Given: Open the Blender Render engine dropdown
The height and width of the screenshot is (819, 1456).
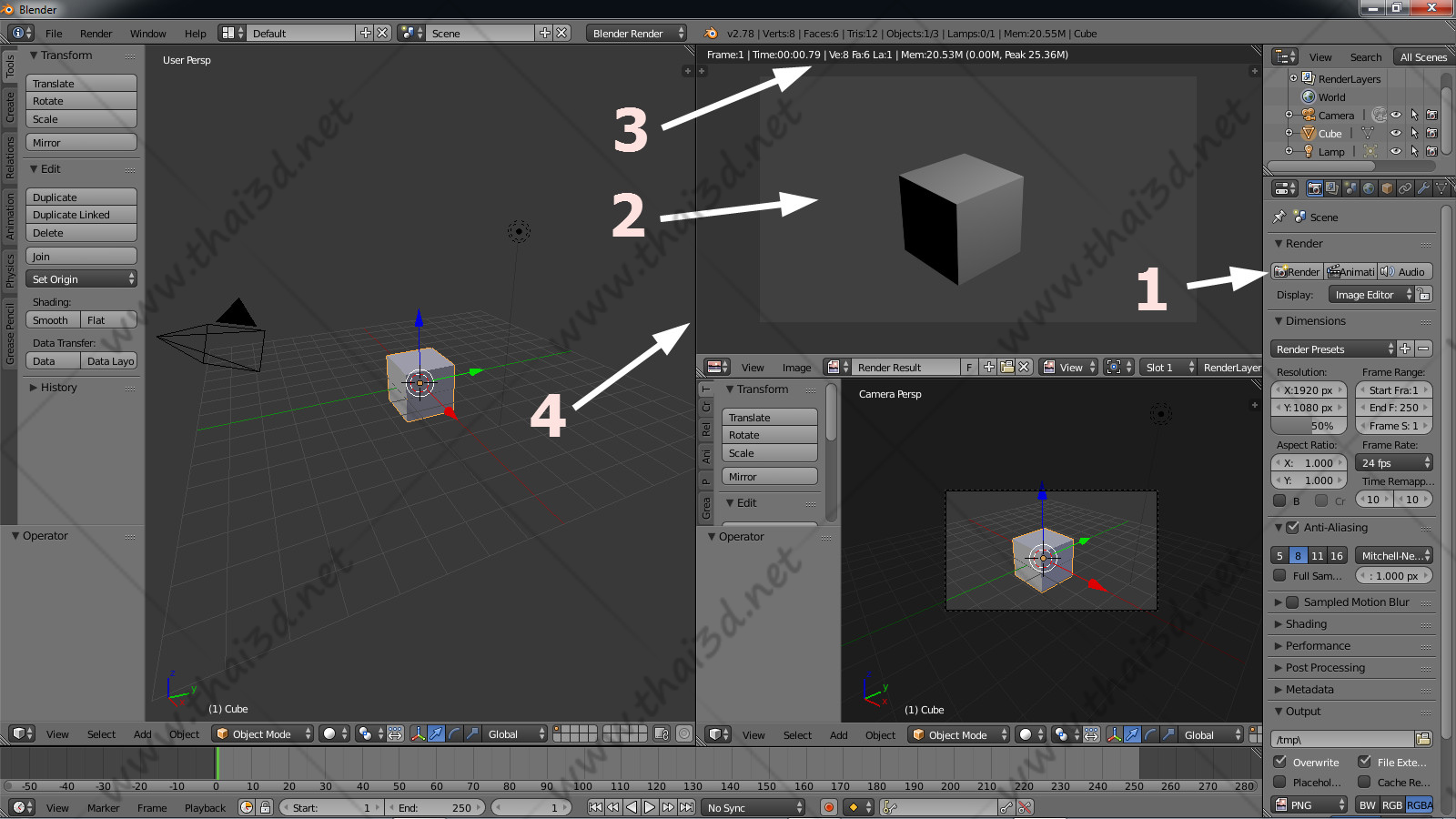Looking at the screenshot, I should point(636,34).
